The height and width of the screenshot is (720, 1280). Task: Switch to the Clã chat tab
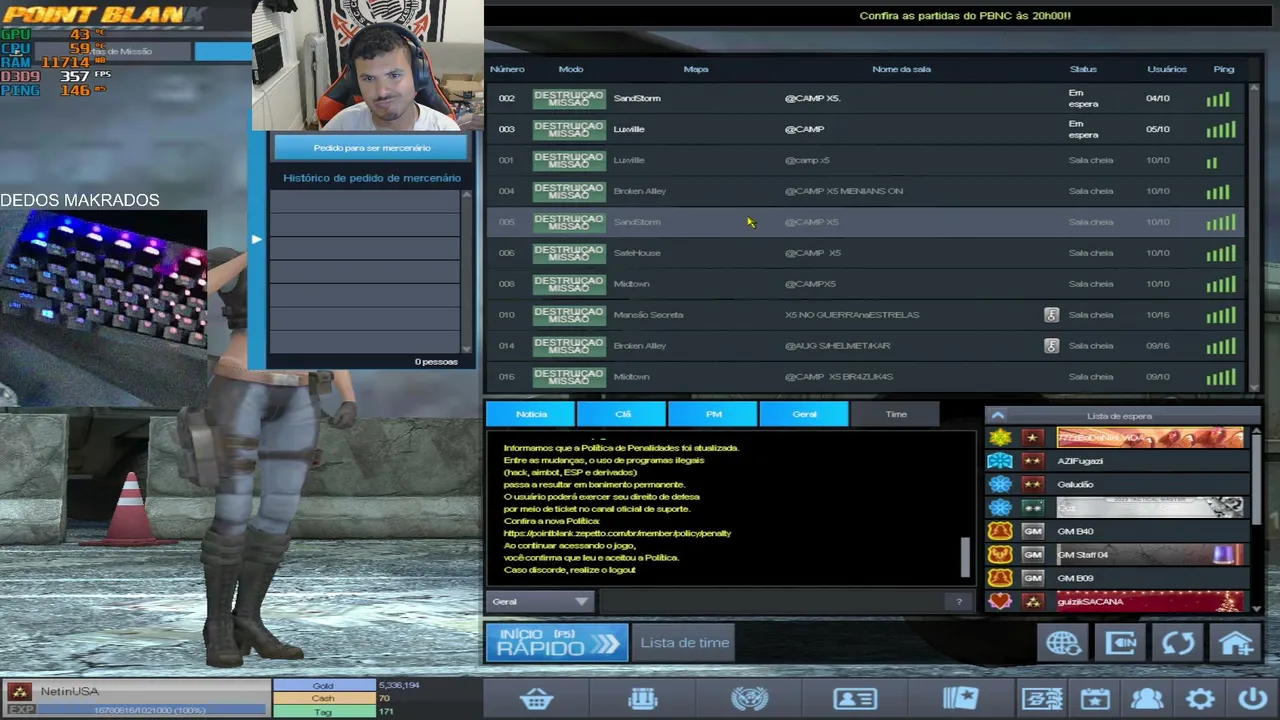point(622,414)
